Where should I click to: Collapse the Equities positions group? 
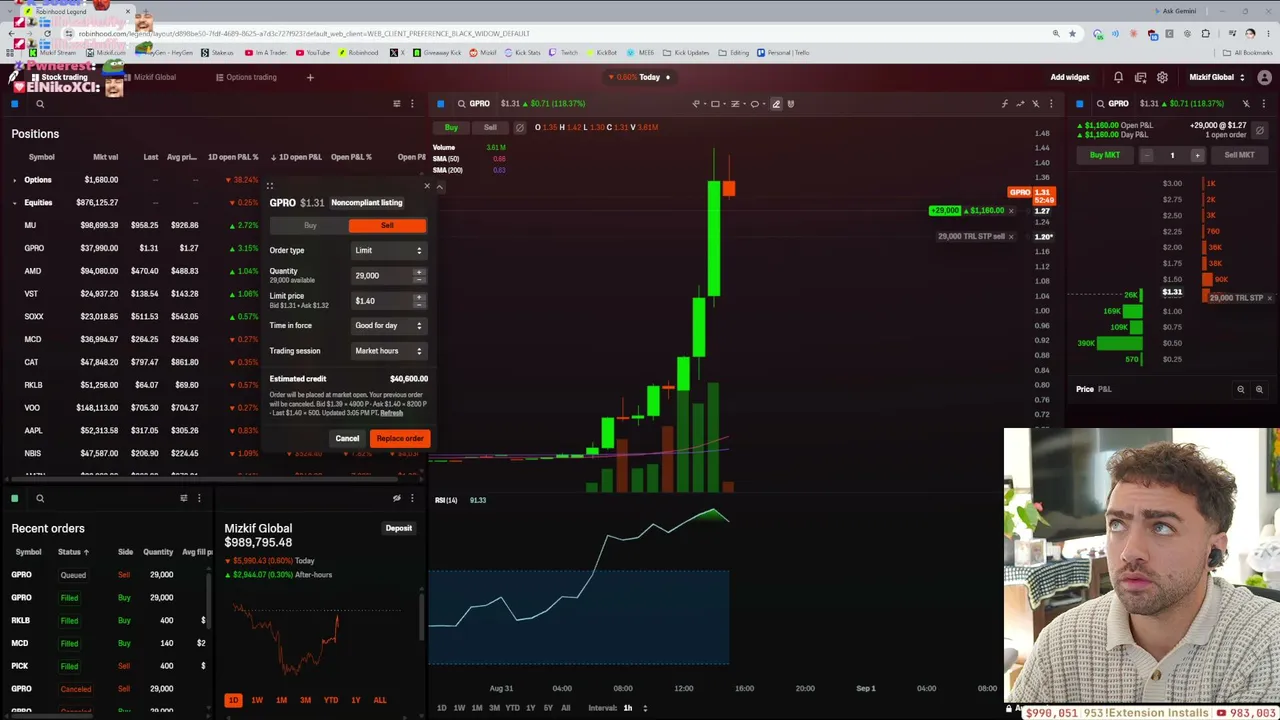coord(14,203)
